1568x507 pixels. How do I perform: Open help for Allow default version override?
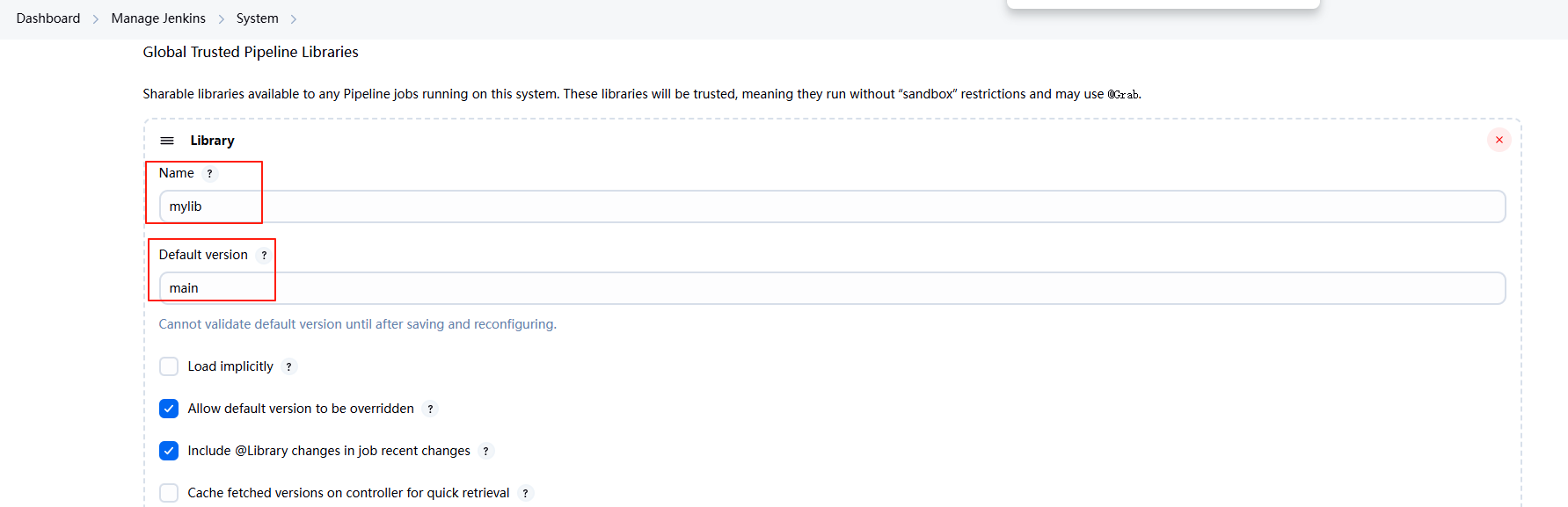click(430, 409)
